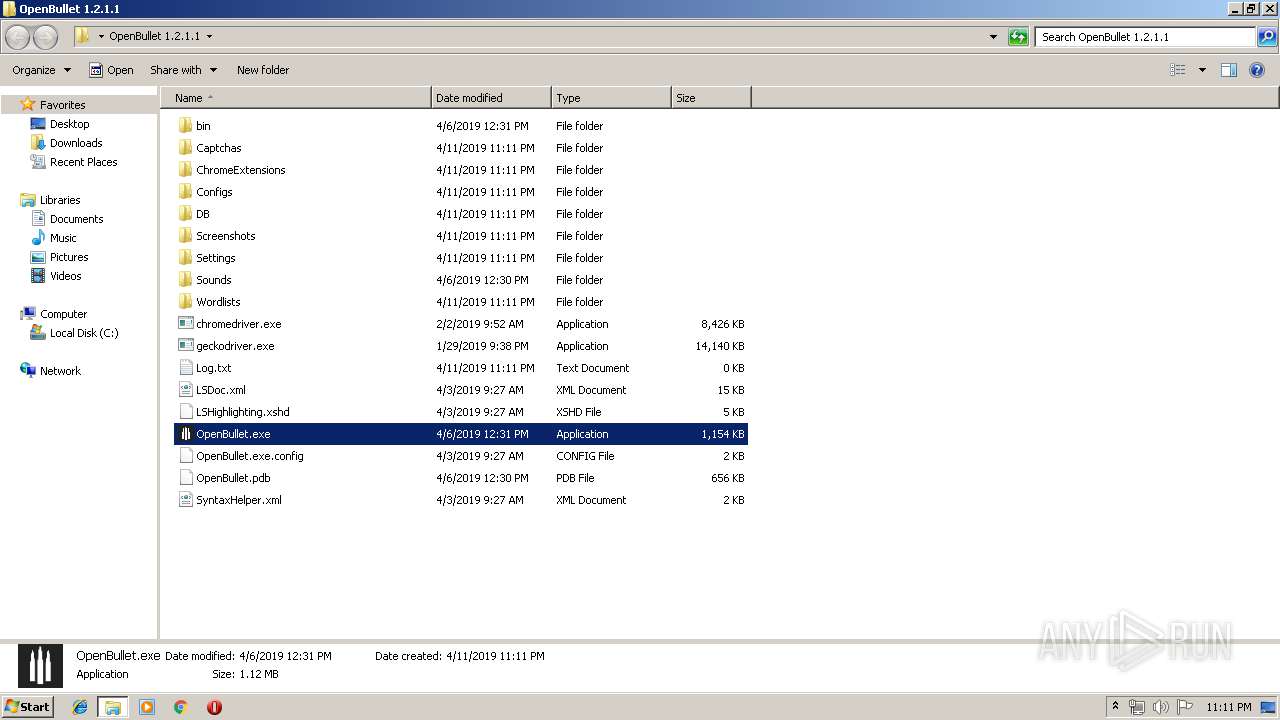
Task: Select the Sounds folder
Action: (213, 280)
